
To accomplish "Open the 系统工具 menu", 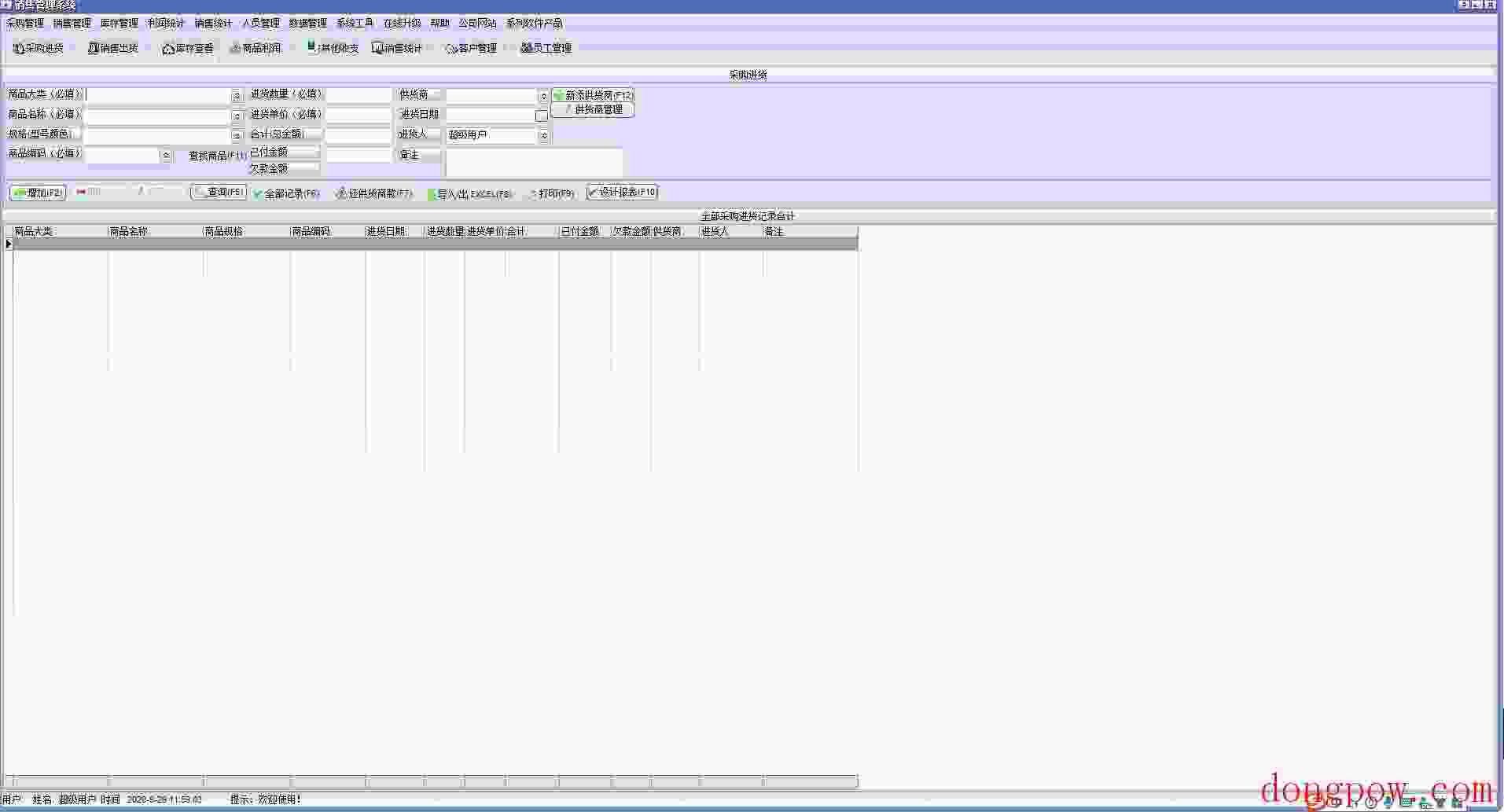I will 355,24.
